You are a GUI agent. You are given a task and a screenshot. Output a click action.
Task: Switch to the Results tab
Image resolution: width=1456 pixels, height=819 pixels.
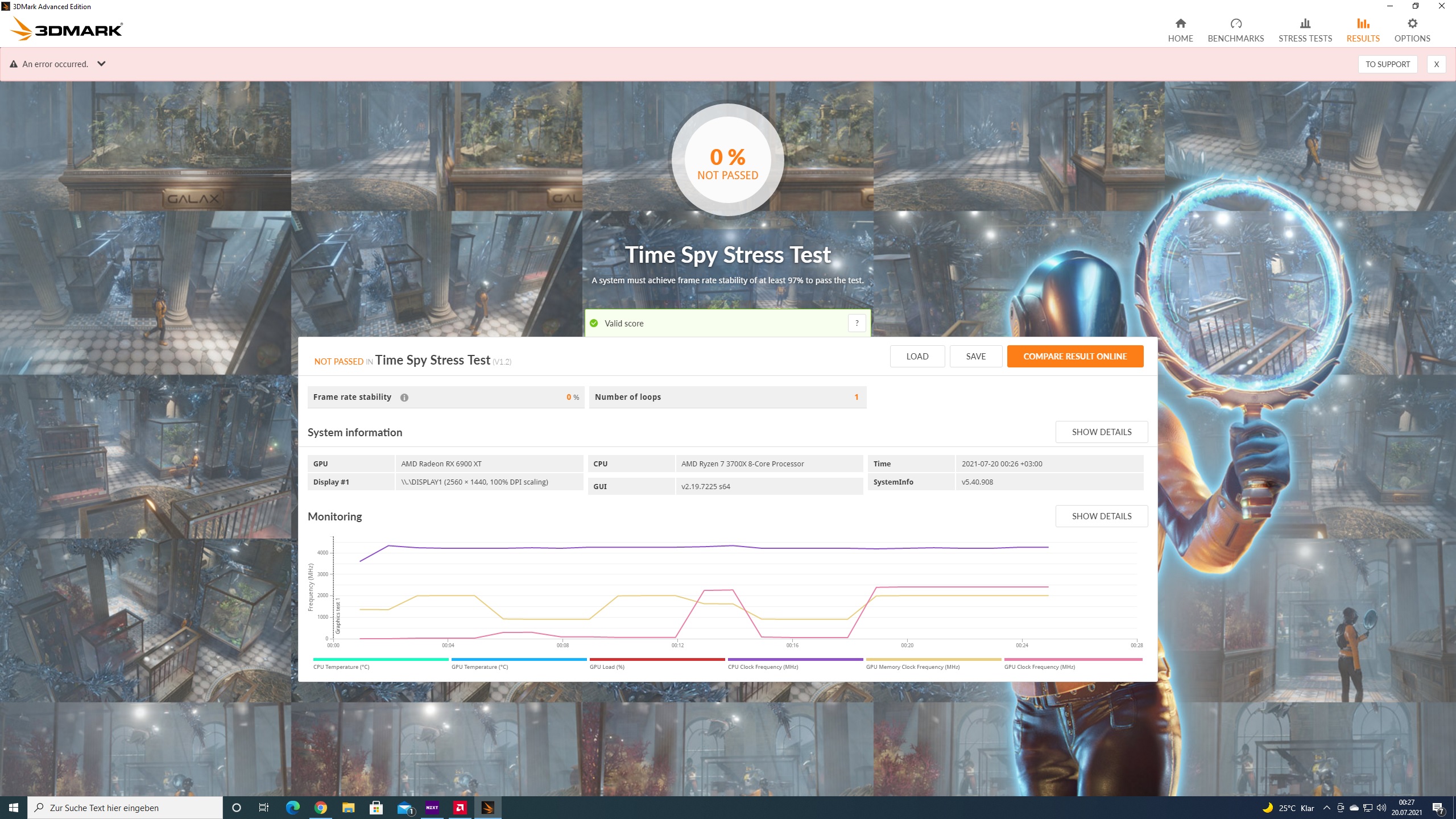point(1363,30)
